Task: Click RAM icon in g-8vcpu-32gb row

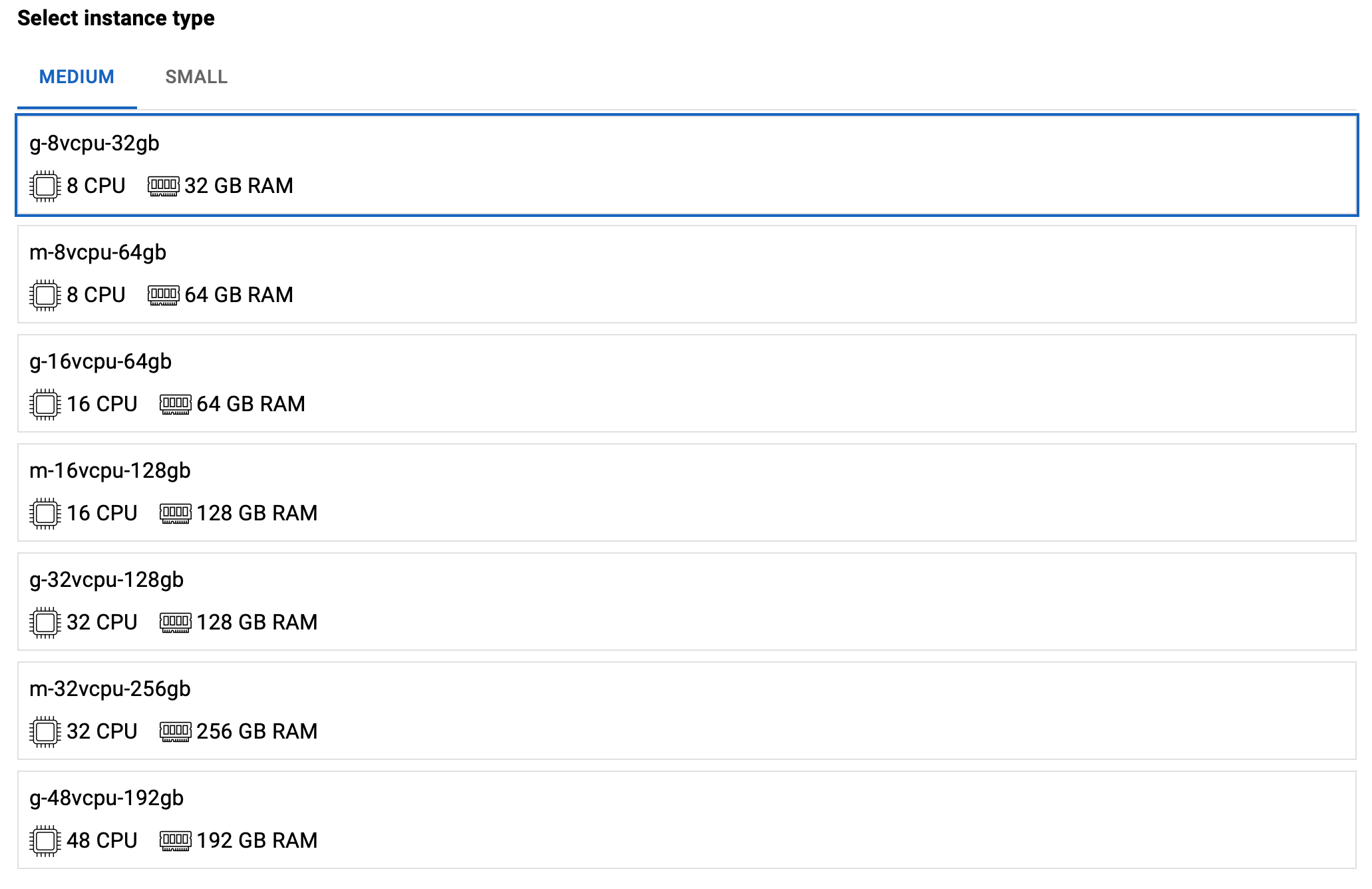Action: [x=163, y=186]
